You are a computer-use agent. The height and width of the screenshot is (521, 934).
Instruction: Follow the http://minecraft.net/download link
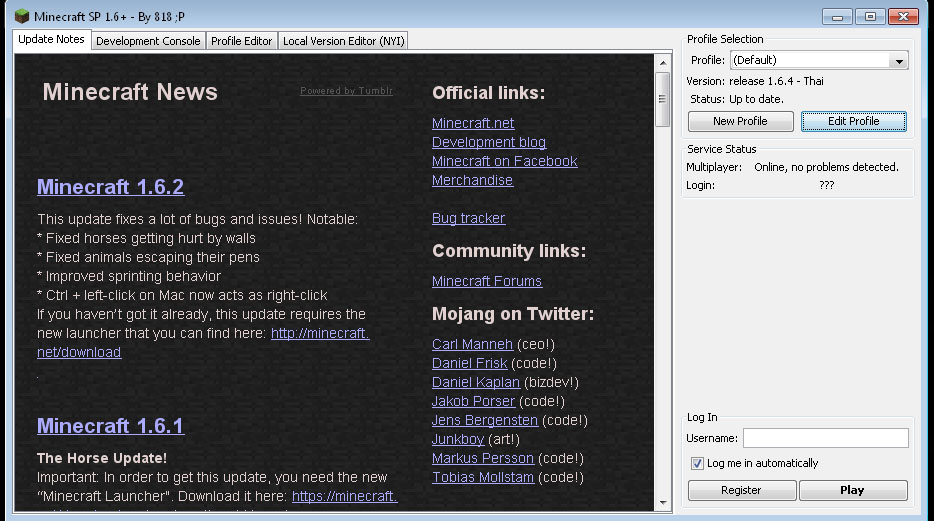[320, 333]
